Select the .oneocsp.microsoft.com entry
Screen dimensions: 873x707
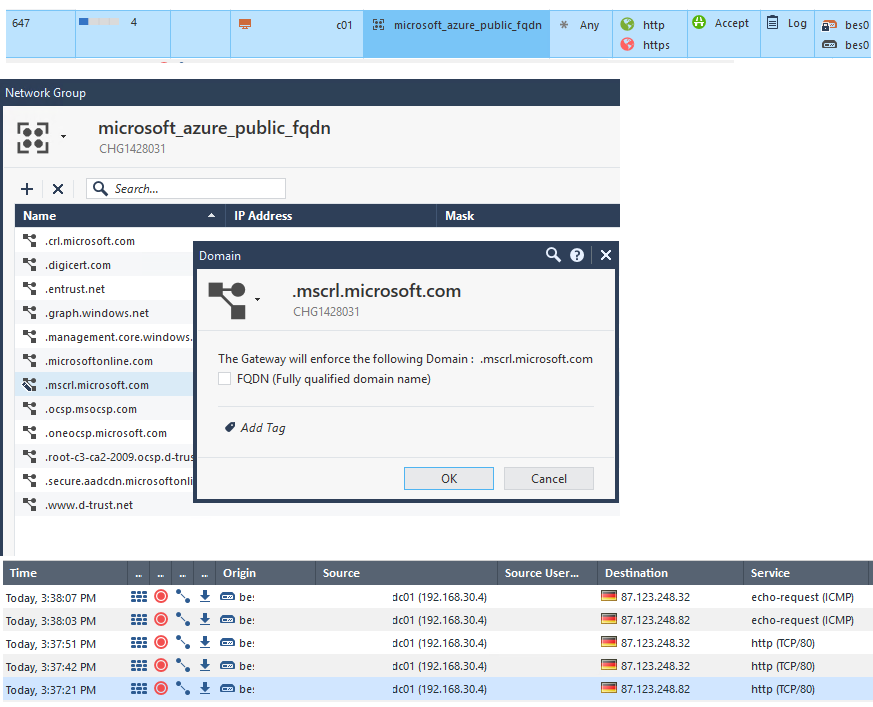point(104,433)
